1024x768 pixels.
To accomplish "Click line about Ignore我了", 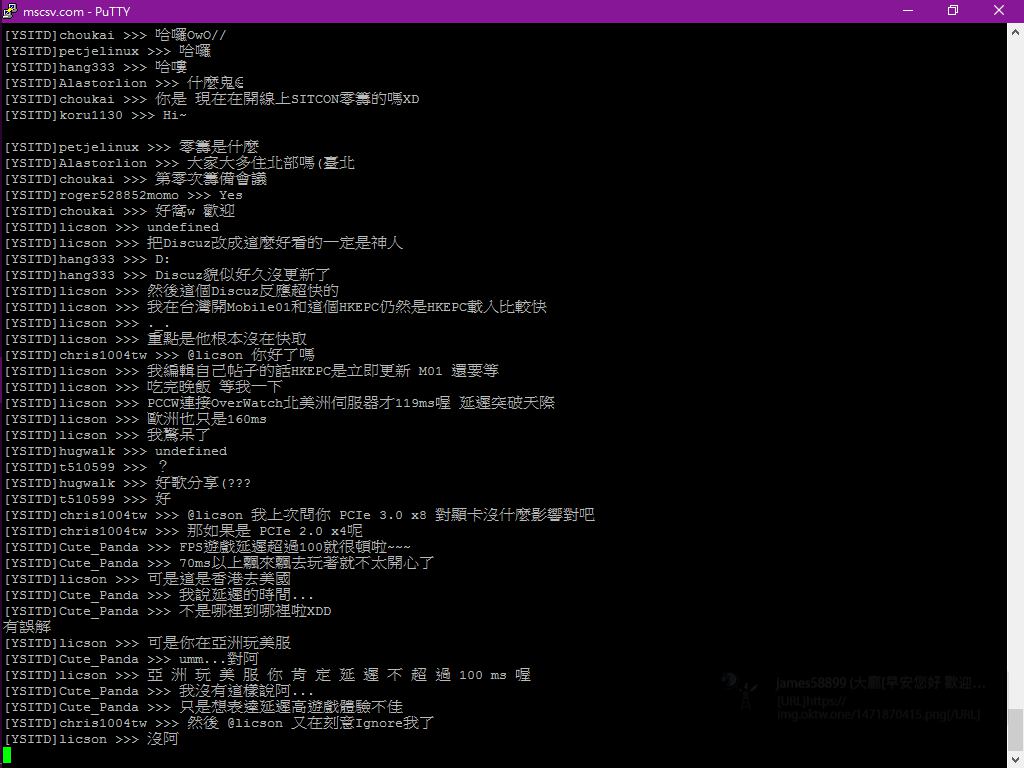I will coord(219,723).
